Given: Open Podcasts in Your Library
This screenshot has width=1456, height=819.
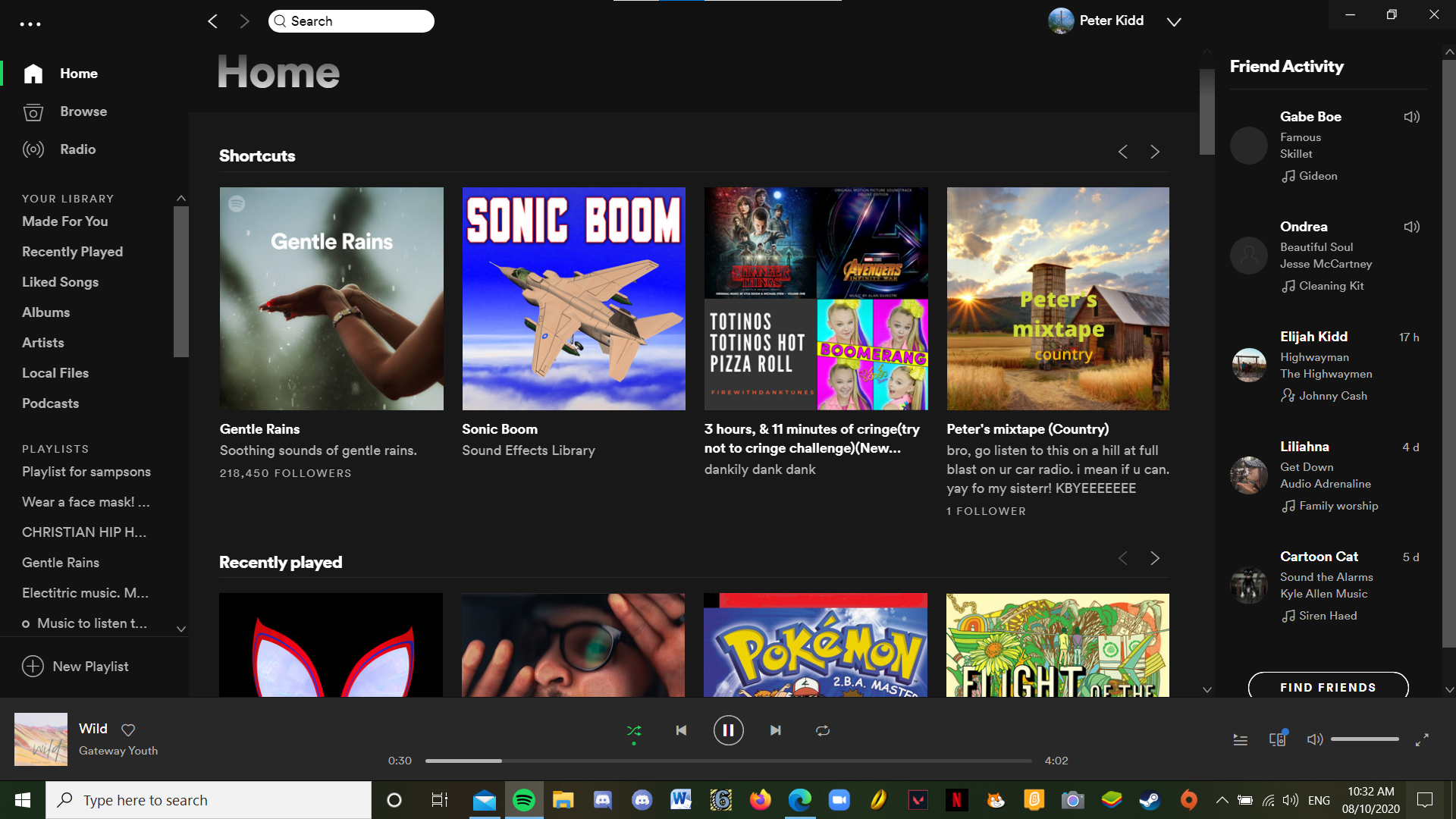Looking at the screenshot, I should [51, 403].
